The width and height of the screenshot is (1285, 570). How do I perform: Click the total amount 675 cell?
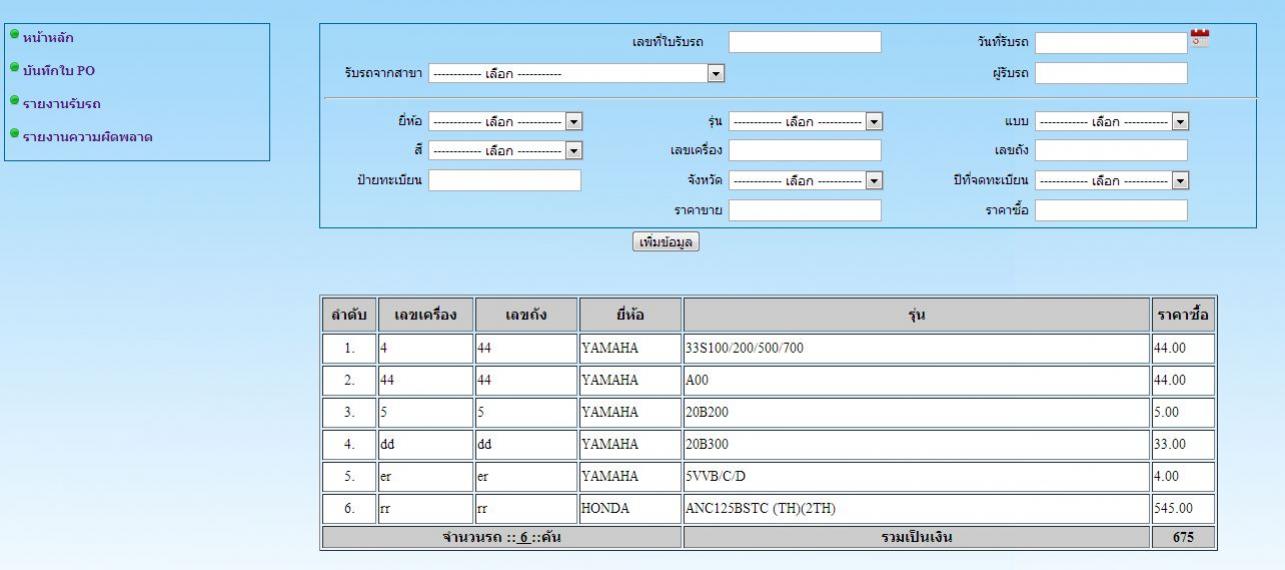(1182, 538)
